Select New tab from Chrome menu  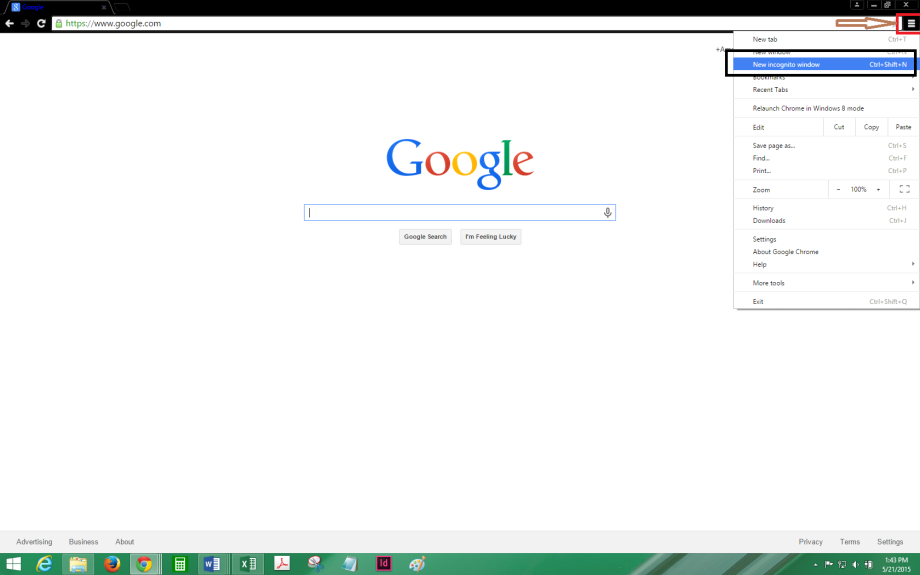[x=826, y=39]
